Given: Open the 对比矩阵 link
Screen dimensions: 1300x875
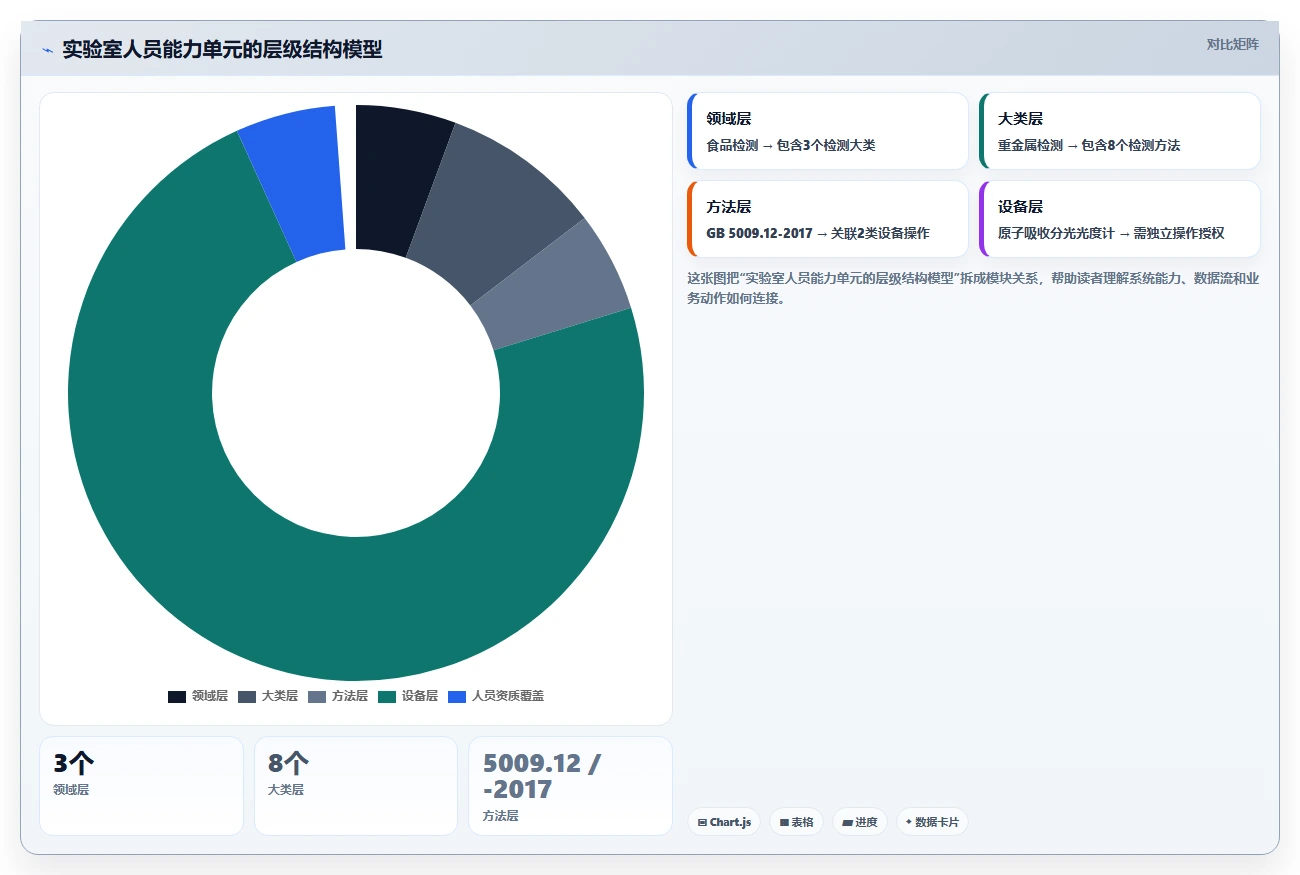Looking at the screenshot, I should click(x=1232, y=44).
